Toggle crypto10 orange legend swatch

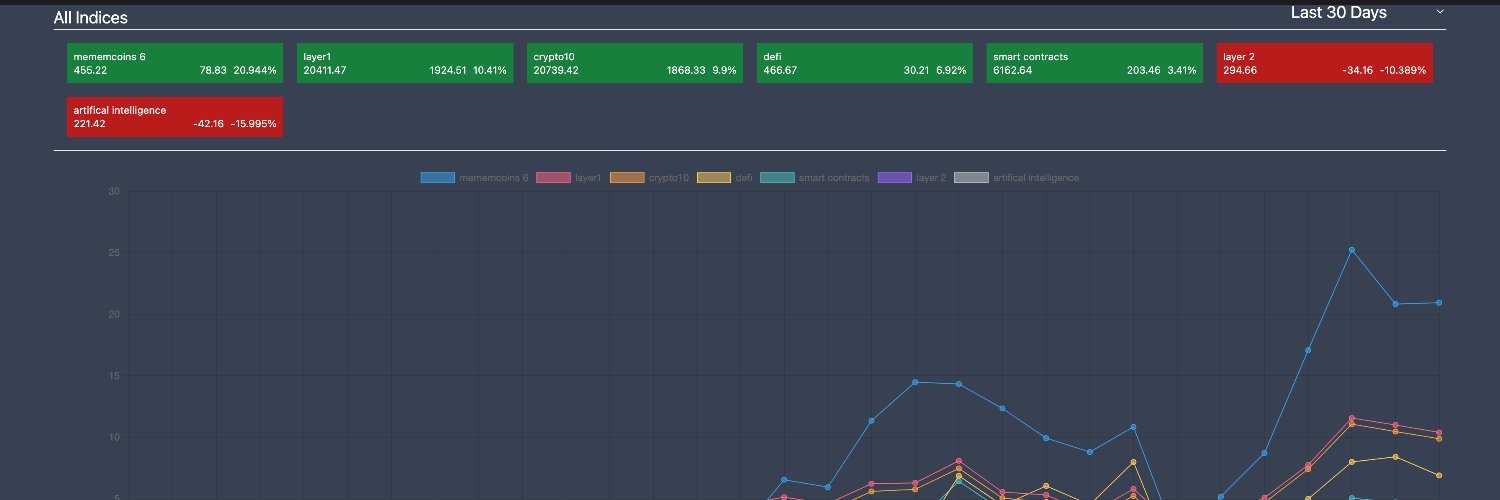click(x=627, y=178)
